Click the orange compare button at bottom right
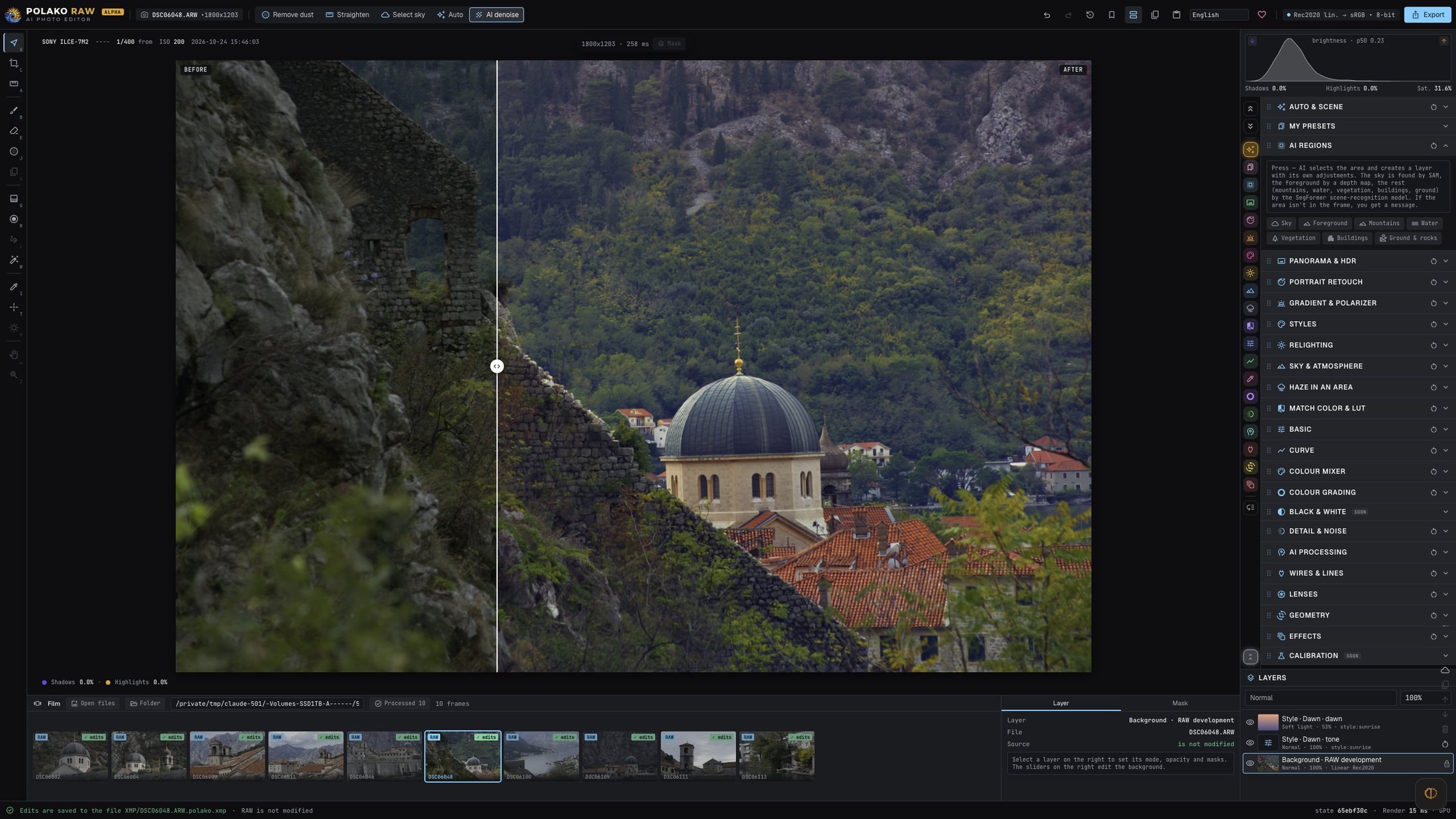 click(x=1430, y=793)
